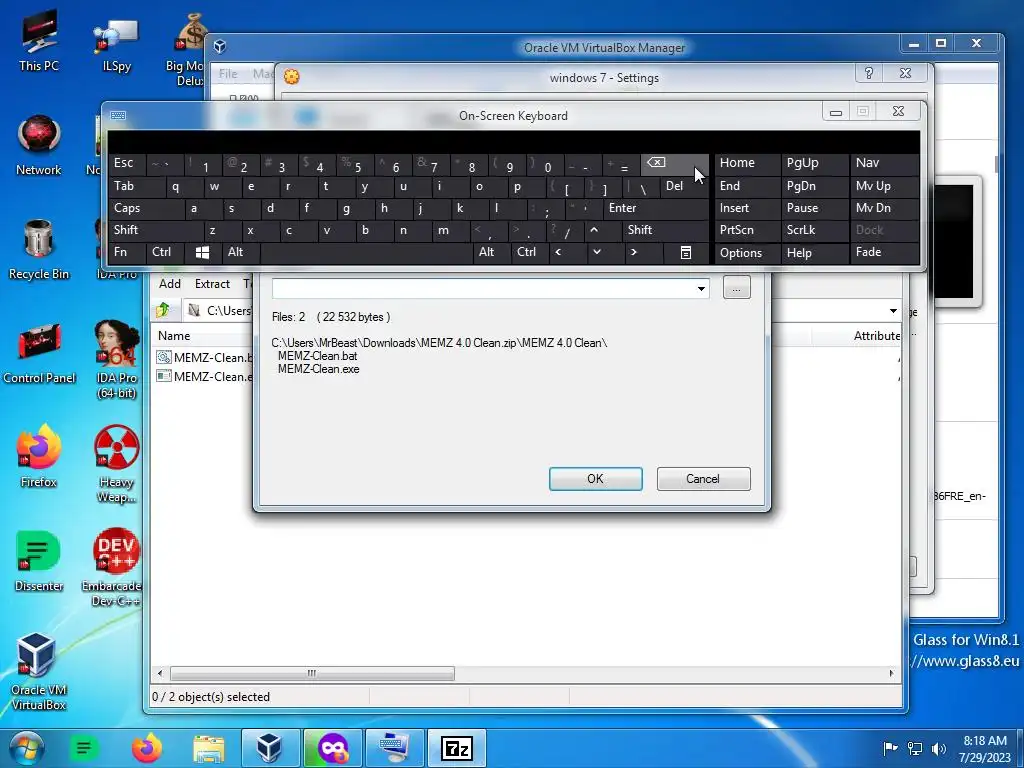The width and height of the screenshot is (1024, 768).
Task: Click the clock and date in tray
Action: pyautogui.click(x=985, y=748)
